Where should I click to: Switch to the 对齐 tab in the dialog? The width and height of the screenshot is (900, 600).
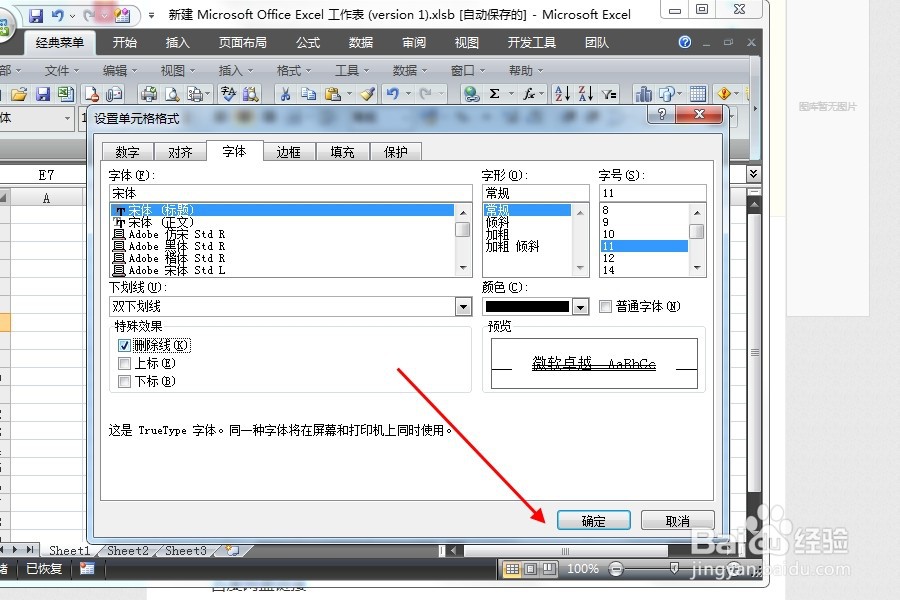pos(180,152)
